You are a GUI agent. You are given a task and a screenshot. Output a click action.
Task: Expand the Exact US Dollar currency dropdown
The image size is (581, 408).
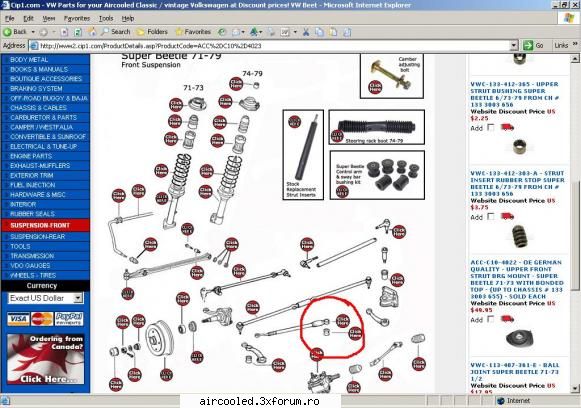78,298
